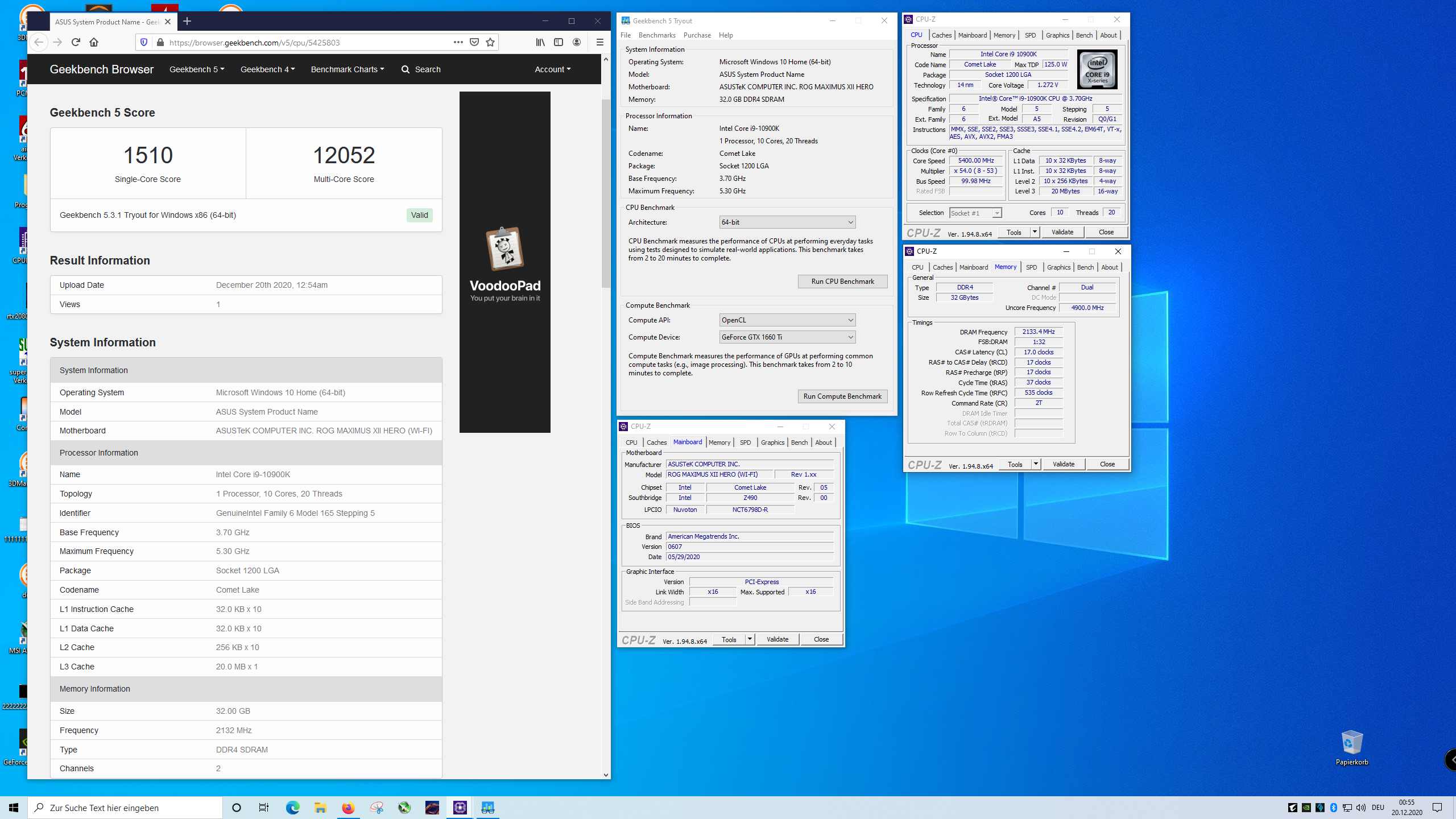Image resolution: width=1456 pixels, height=819 pixels.
Task: Go back in Firefox browser
Action: point(39,42)
